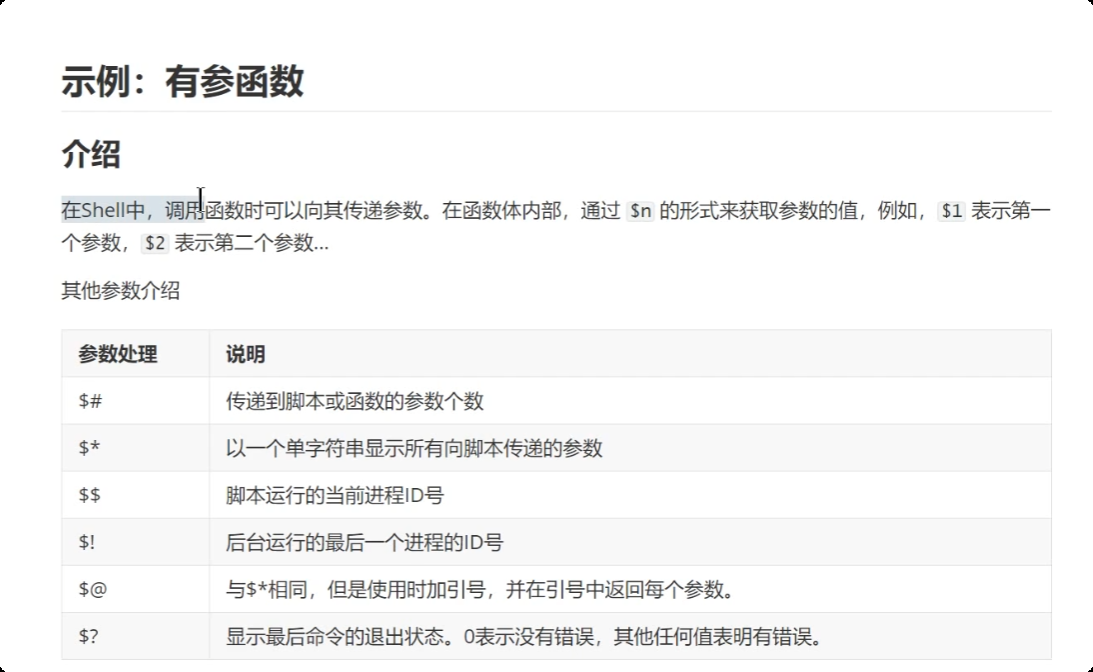Click the text 其他参数介绍
This screenshot has width=1093, height=672.
coord(121,291)
